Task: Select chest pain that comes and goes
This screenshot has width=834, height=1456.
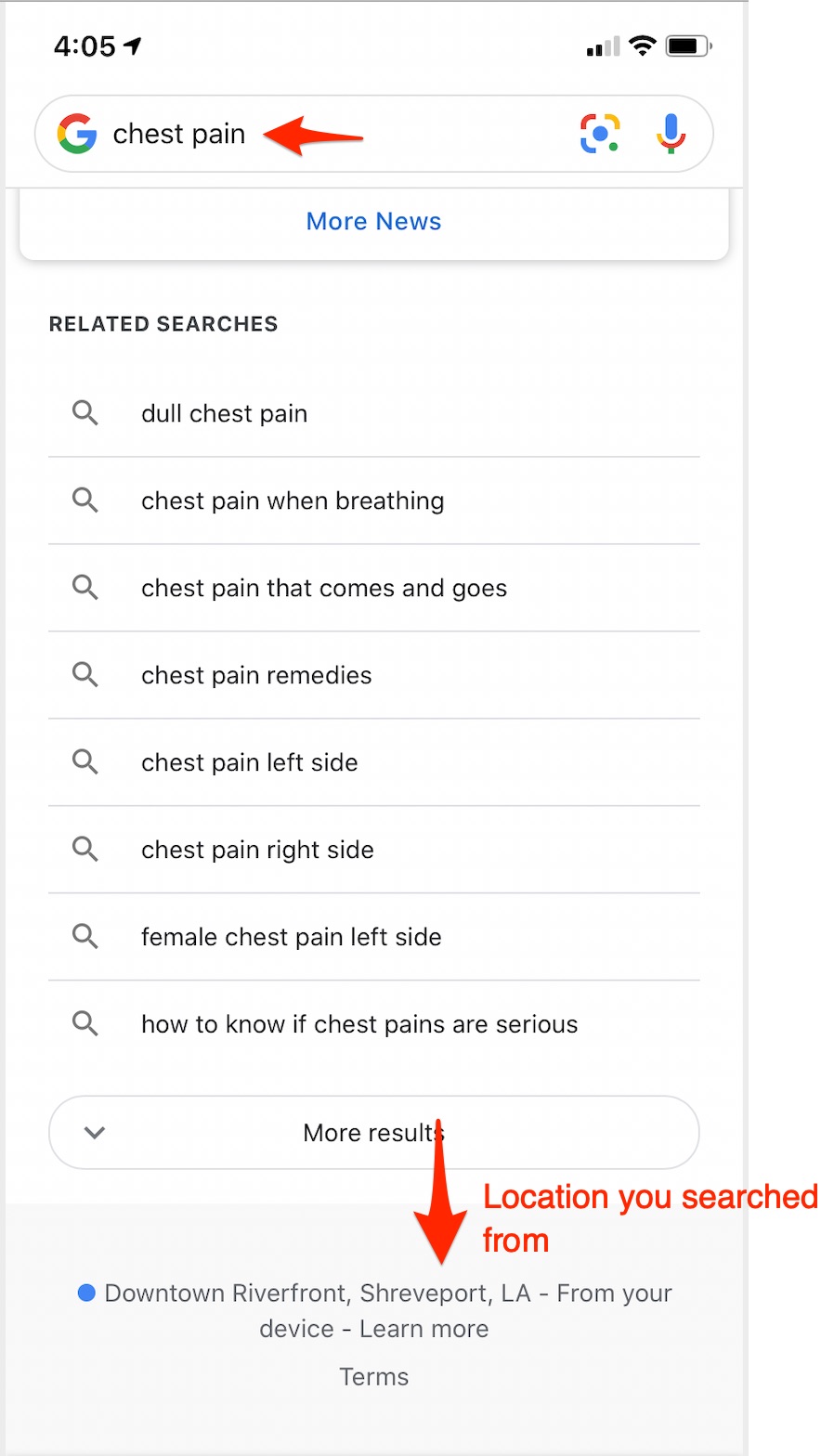Action: [324, 589]
